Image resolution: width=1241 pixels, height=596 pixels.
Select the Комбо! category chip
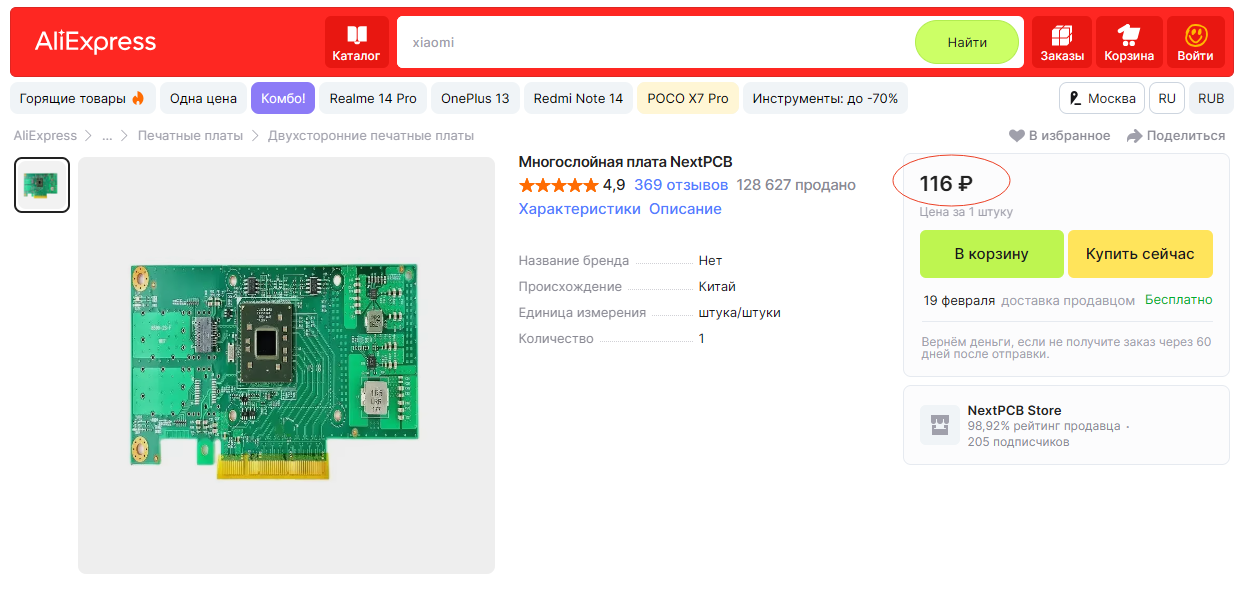click(x=283, y=99)
